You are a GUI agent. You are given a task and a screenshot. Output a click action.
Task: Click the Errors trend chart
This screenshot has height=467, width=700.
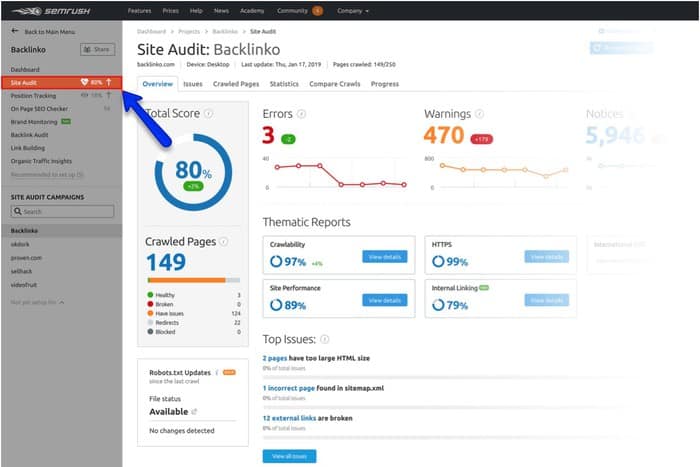(x=335, y=174)
